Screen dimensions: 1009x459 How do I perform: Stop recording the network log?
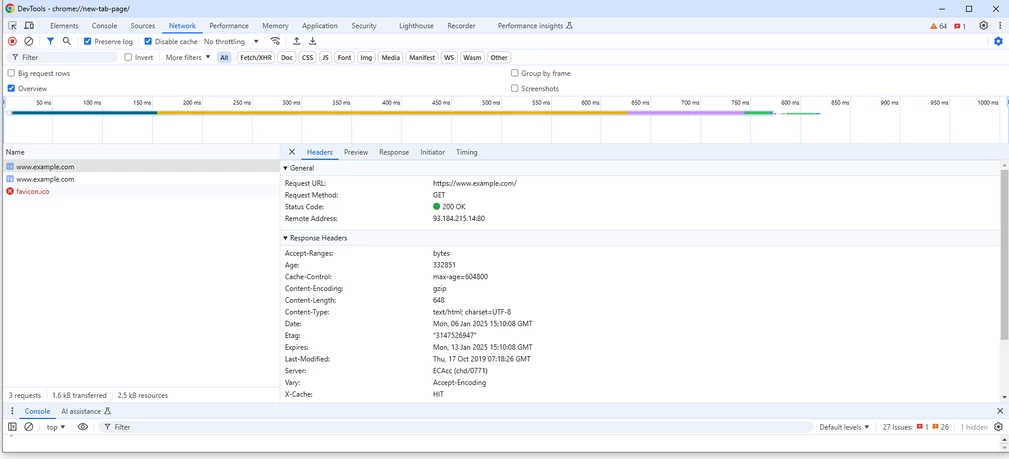pos(12,41)
